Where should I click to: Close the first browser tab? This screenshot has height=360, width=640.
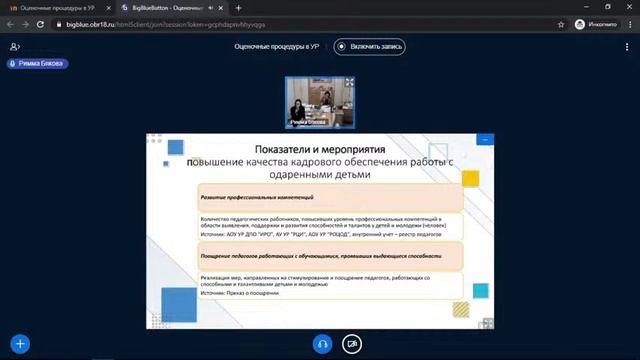pyautogui.click(x=109, y=8)
